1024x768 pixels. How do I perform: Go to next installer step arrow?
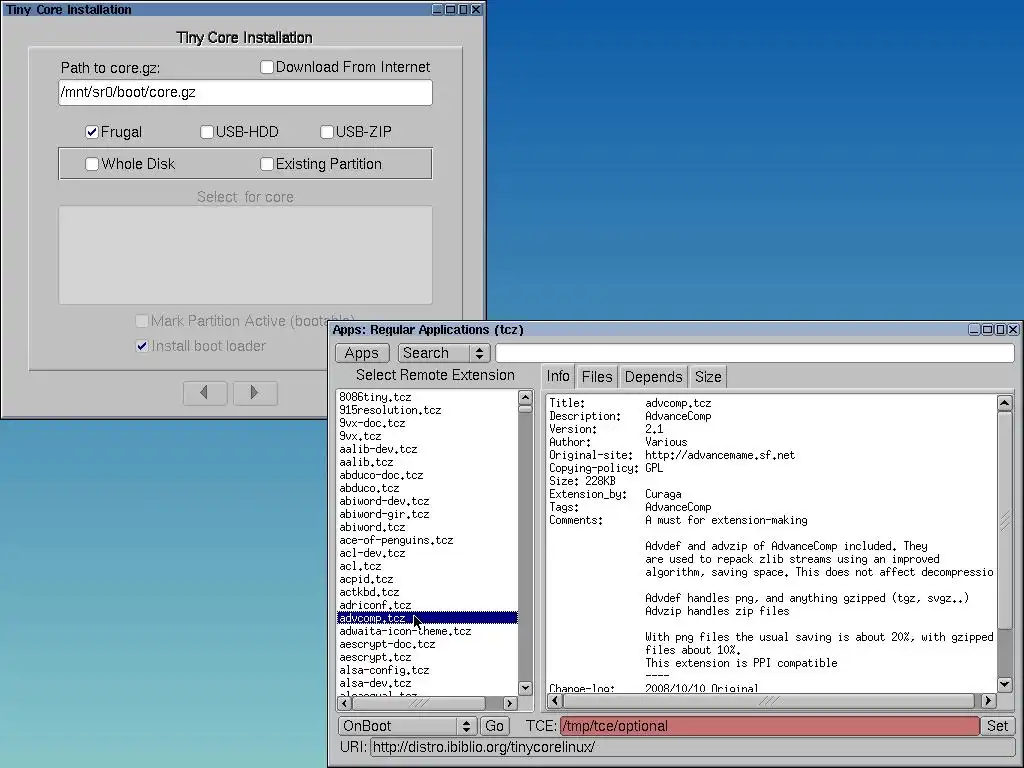pos(255,392)
